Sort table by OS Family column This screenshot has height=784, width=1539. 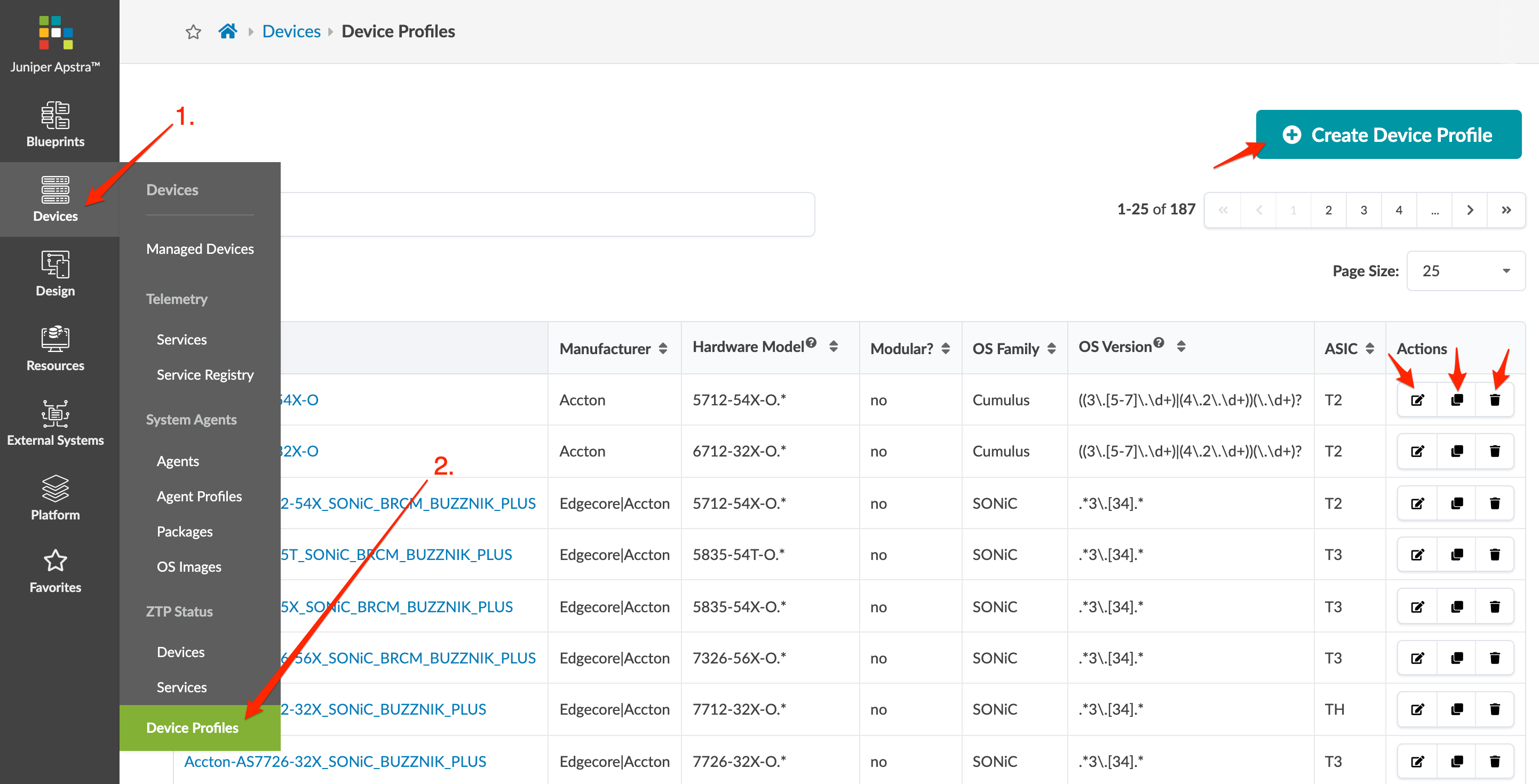pos(1051,349)
